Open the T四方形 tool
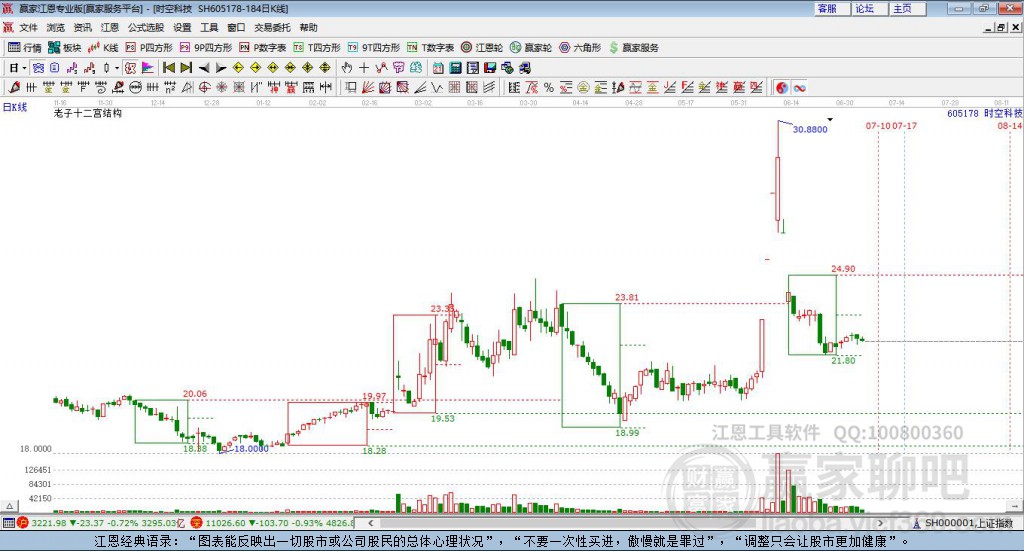Image resolution: width=1024 pixels, height=551 pixels. (x=317, y=48)
